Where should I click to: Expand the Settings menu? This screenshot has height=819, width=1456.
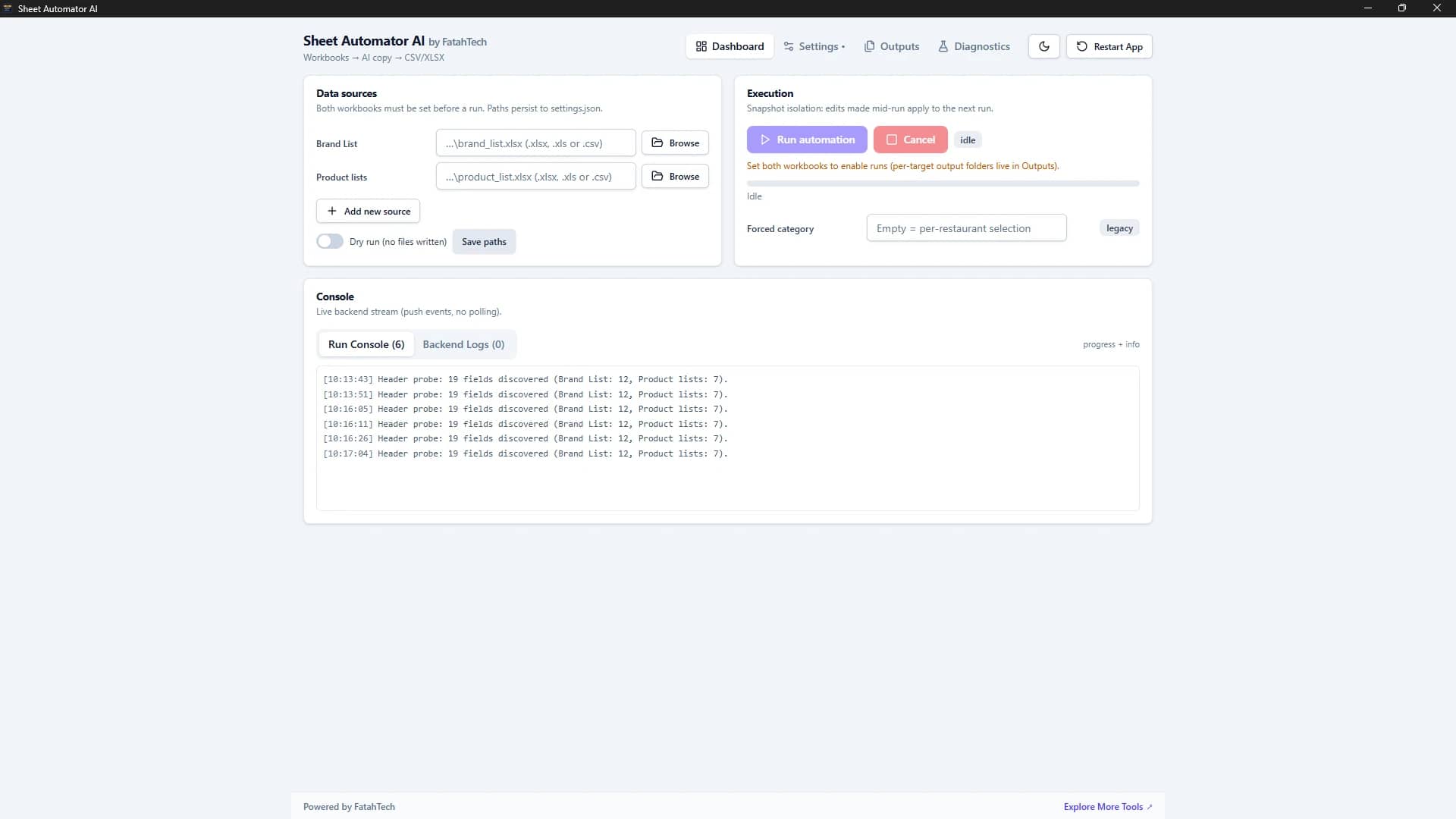click(x=814, y=46)
